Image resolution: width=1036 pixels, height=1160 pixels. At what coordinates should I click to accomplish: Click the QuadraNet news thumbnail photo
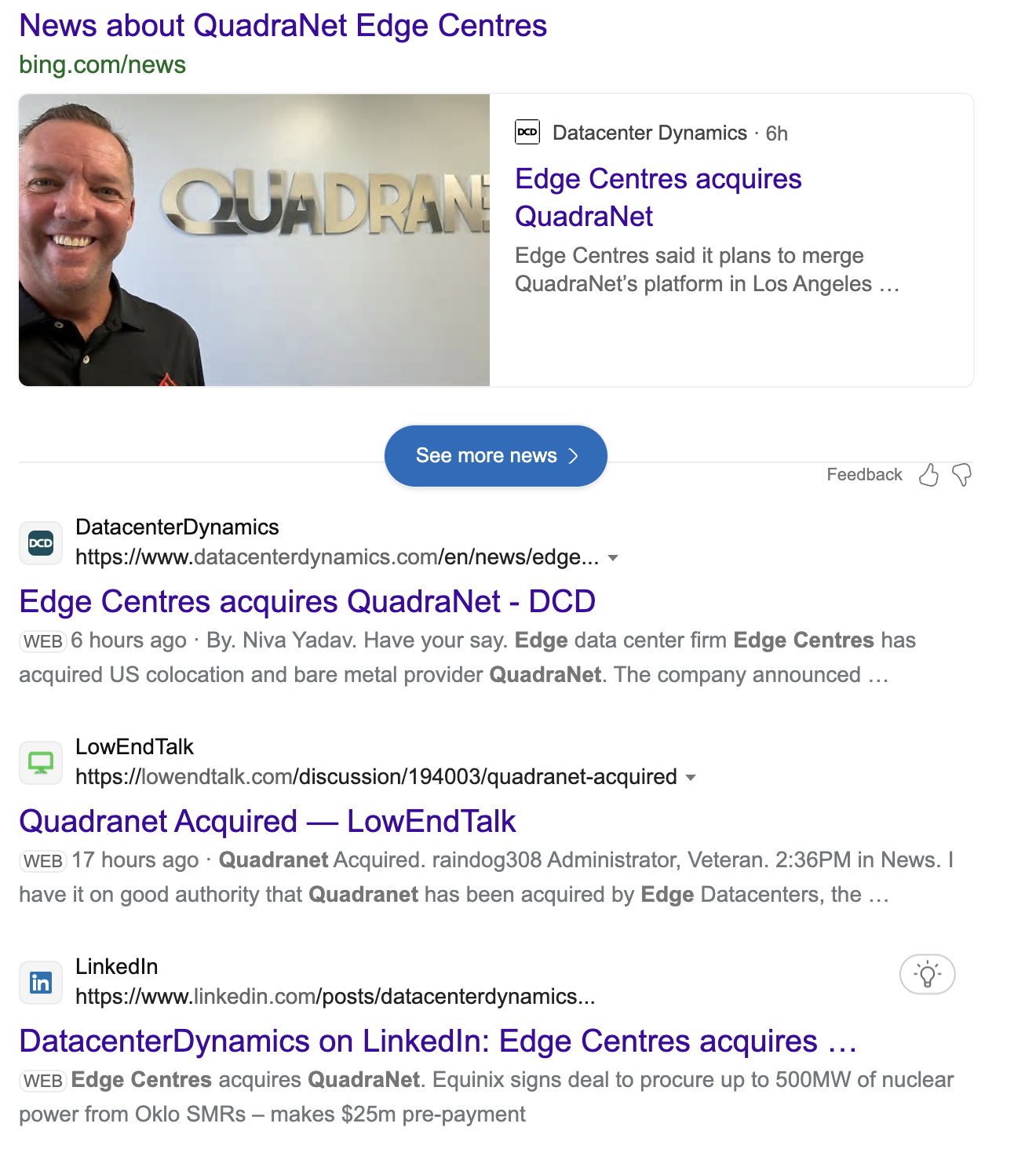pyautogui.click(x=254, y=240)
